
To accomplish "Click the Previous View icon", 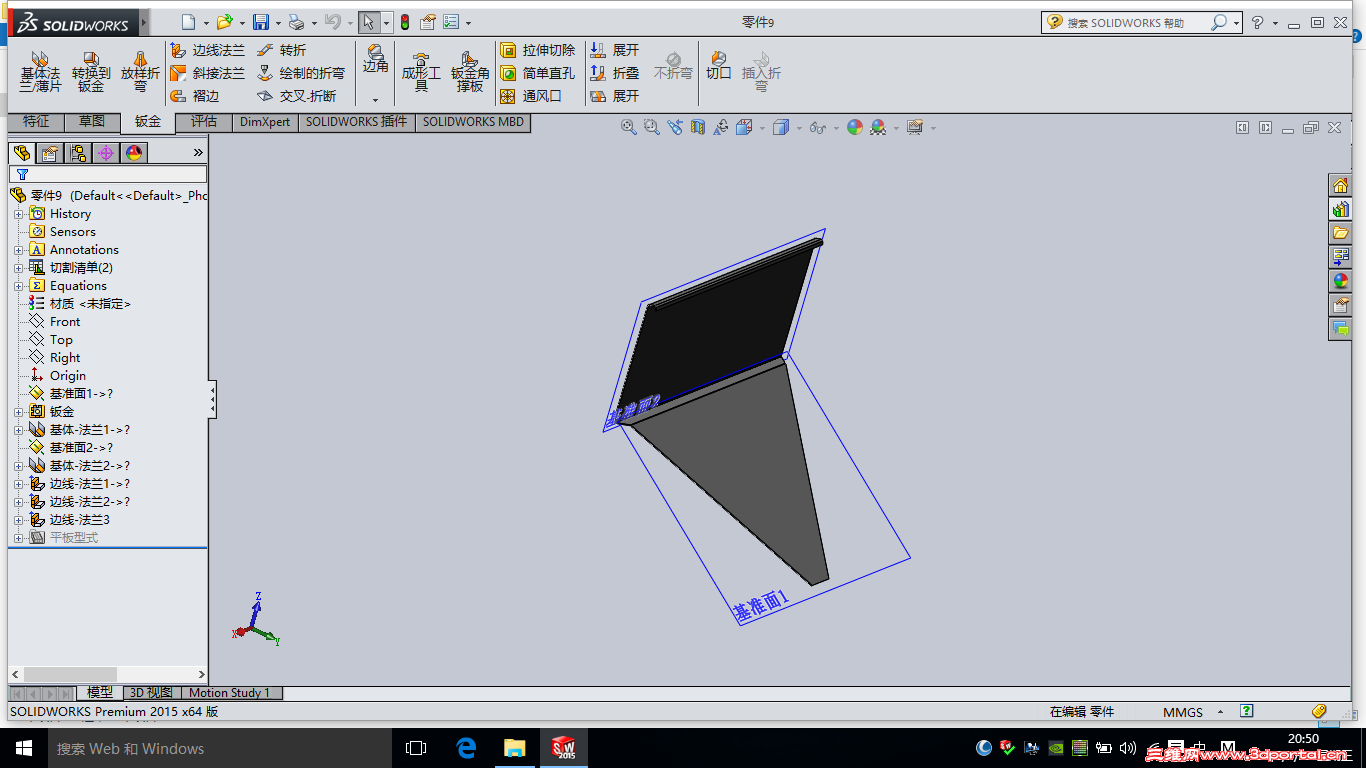I will tap(675, 127).
